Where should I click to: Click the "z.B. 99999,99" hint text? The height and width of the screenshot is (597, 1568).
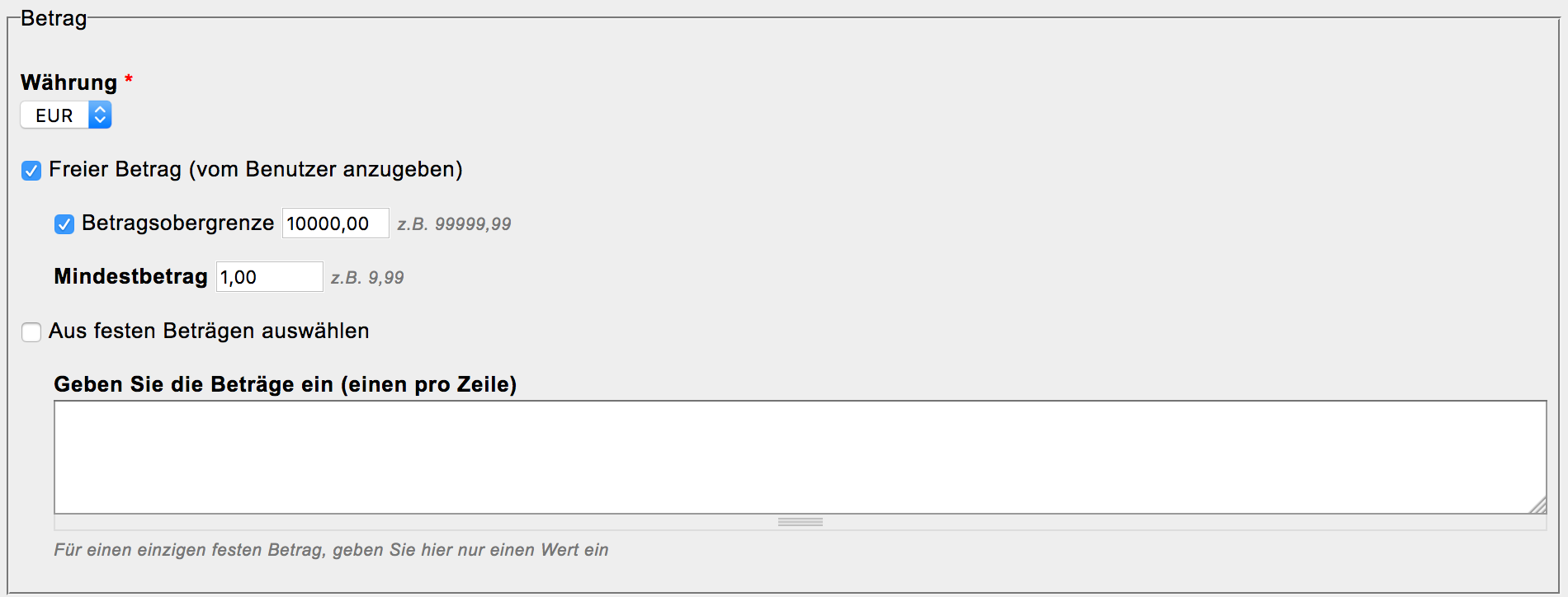click(x=454, y=224)
